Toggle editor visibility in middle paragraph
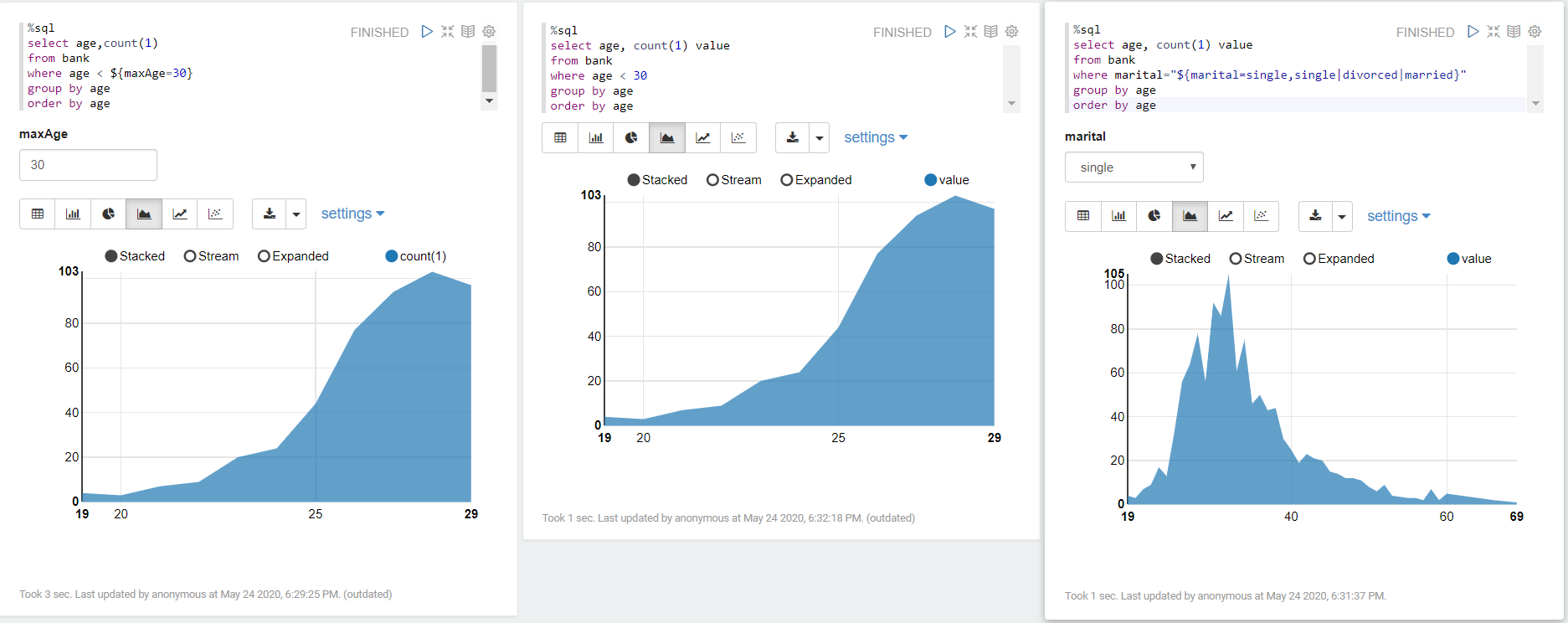 click(970, 32)
